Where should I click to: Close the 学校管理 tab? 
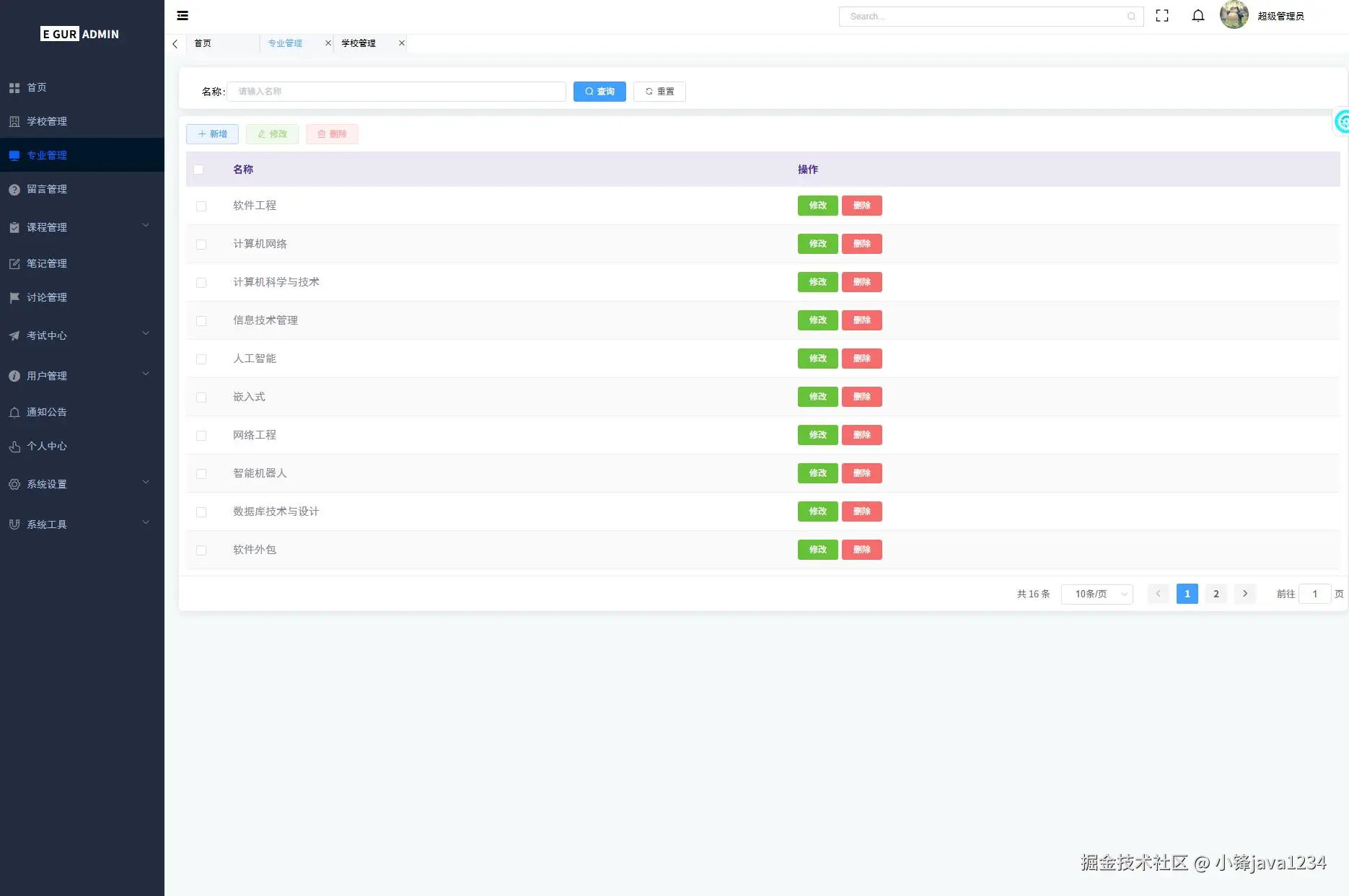pos(402,43)
